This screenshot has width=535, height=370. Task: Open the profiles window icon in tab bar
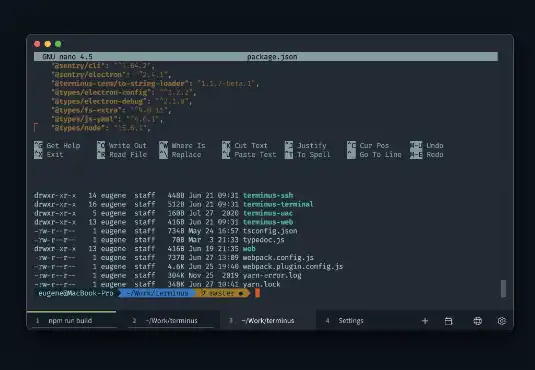448,321
